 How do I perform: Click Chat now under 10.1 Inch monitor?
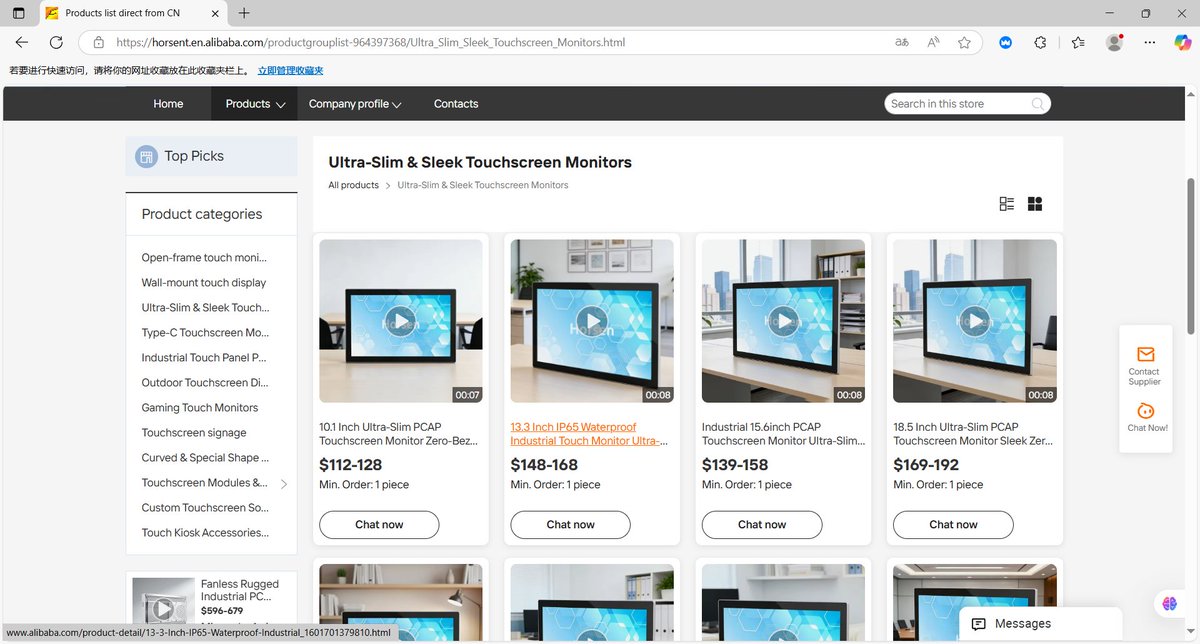[379, 525]
